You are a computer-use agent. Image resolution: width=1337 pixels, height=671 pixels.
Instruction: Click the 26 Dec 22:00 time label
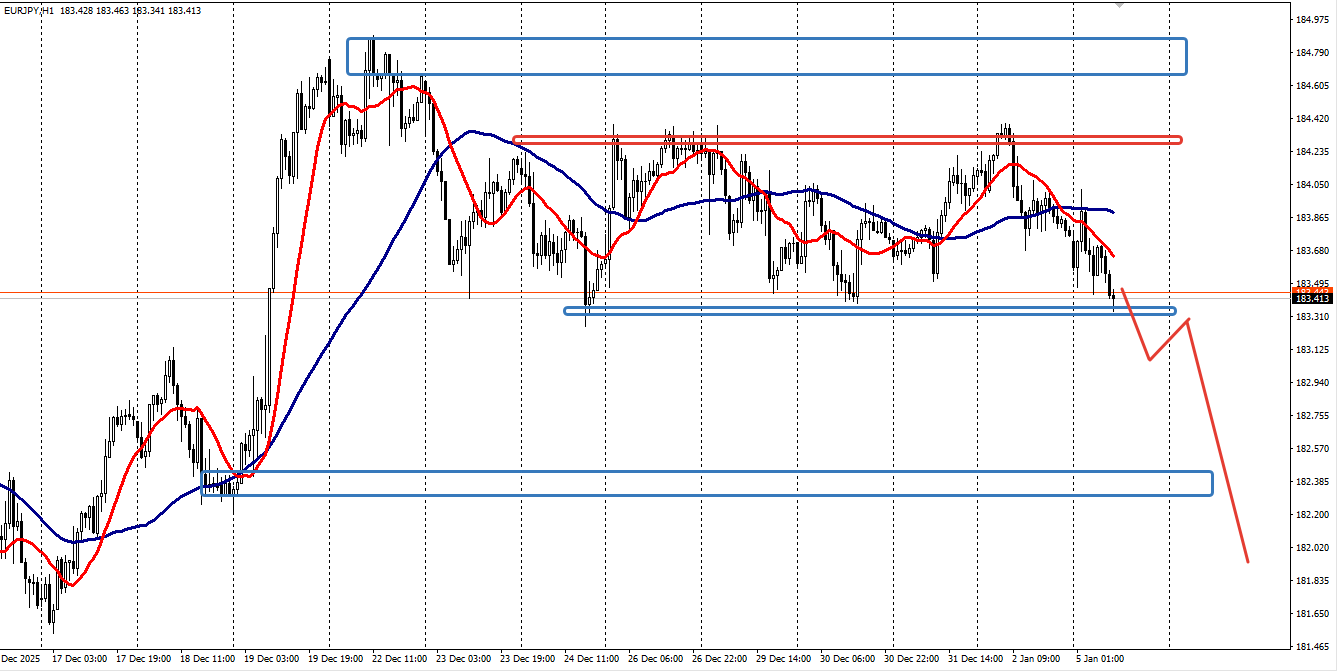720,660
